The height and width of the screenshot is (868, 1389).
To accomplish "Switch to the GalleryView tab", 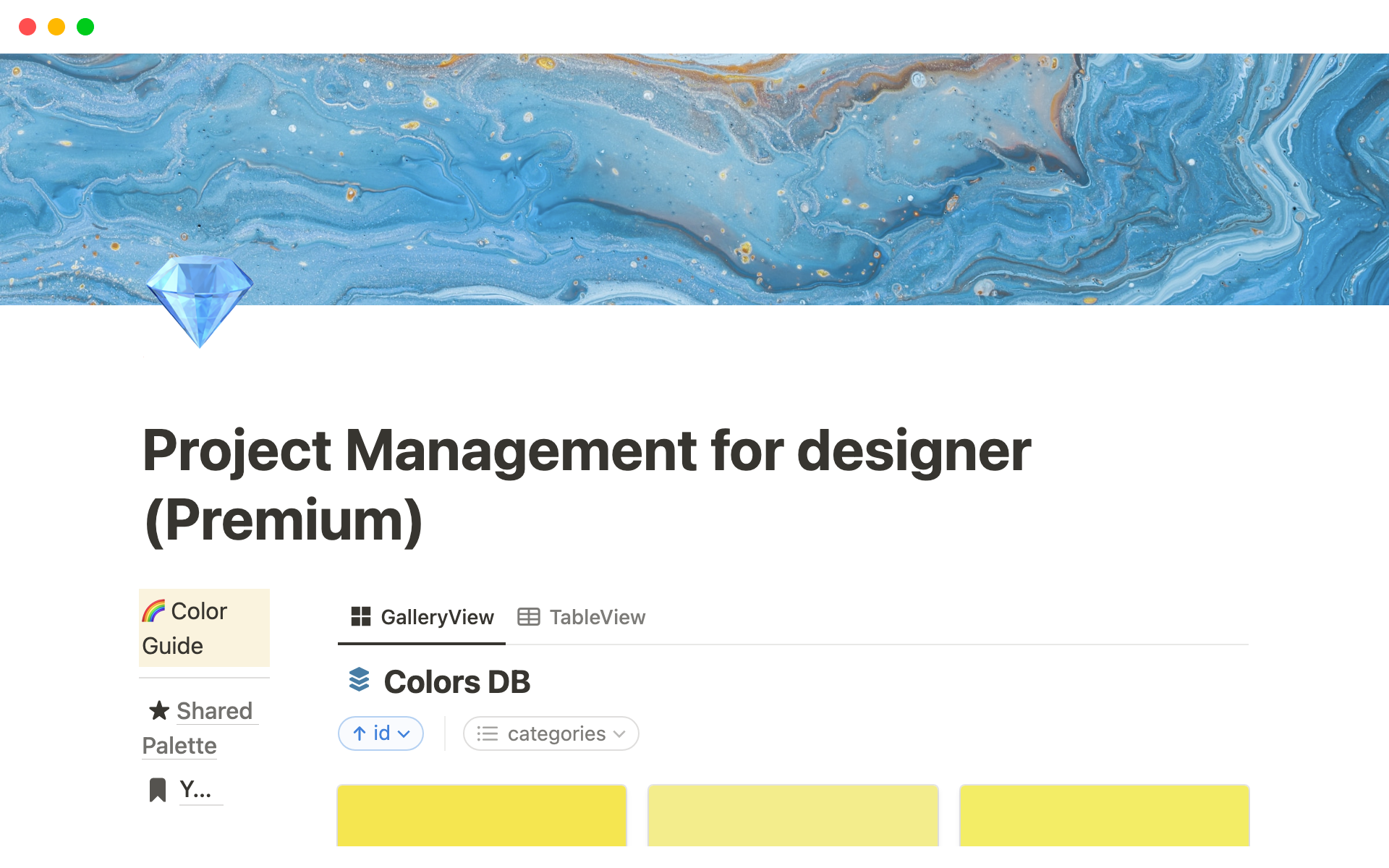I will click(x=437, y=617).
